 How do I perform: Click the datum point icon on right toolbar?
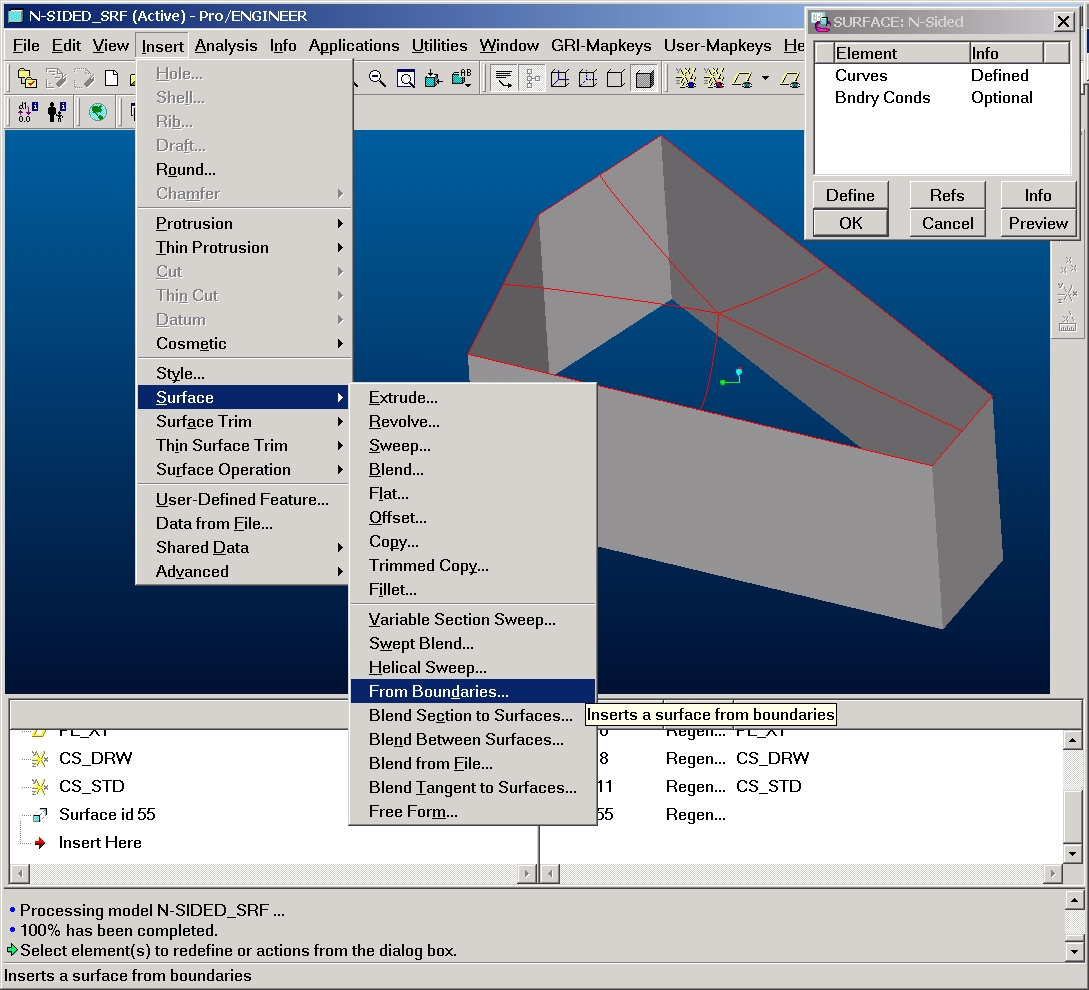(x=1067, y=265)
